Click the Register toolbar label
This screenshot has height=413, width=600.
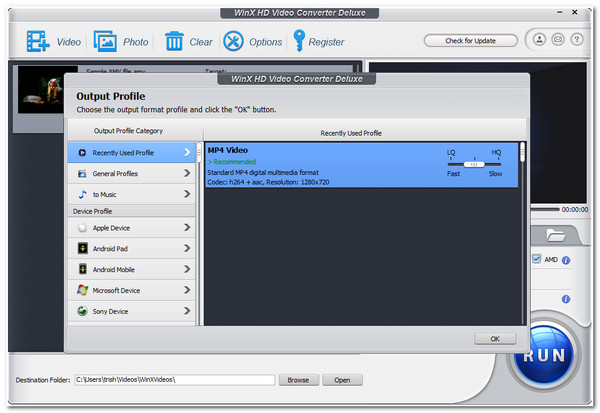[x=326, y=42]
